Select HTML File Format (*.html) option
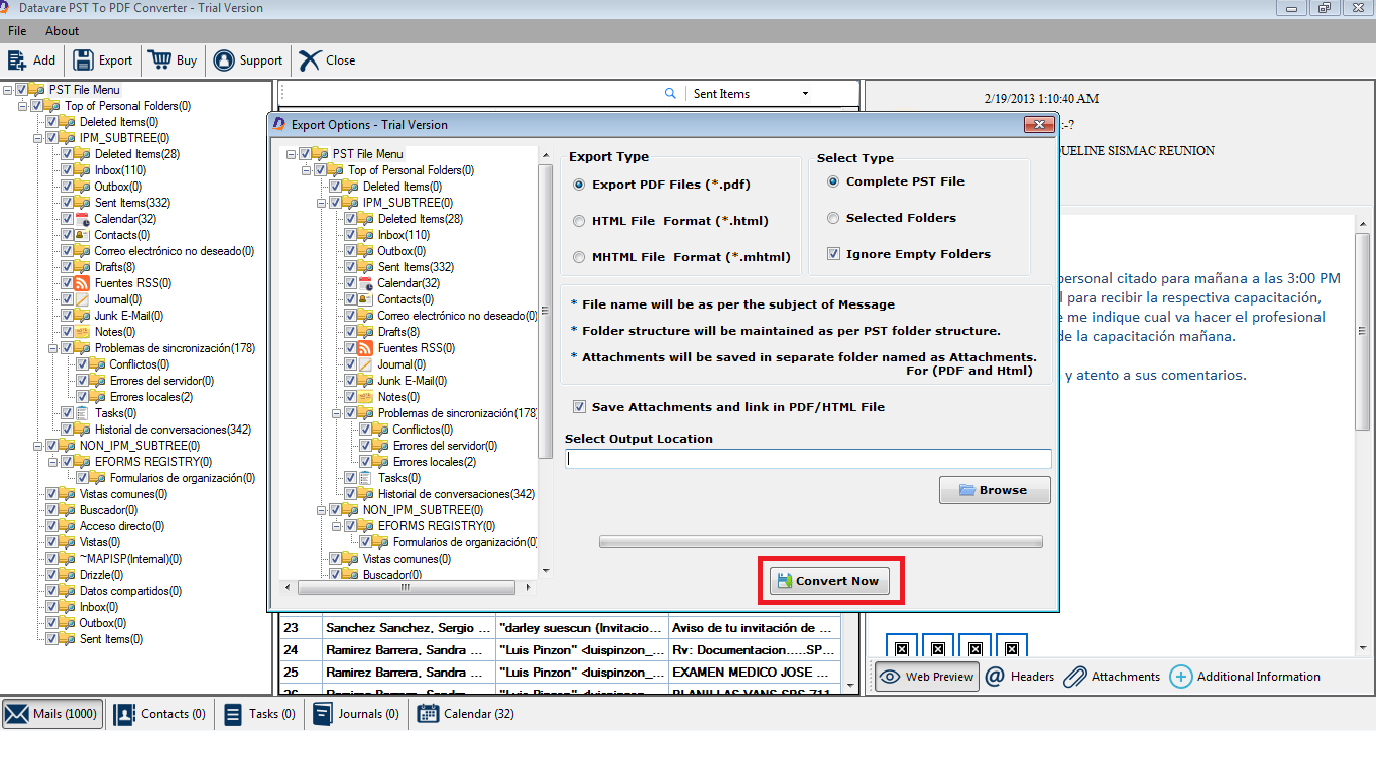 pos(580,221)
